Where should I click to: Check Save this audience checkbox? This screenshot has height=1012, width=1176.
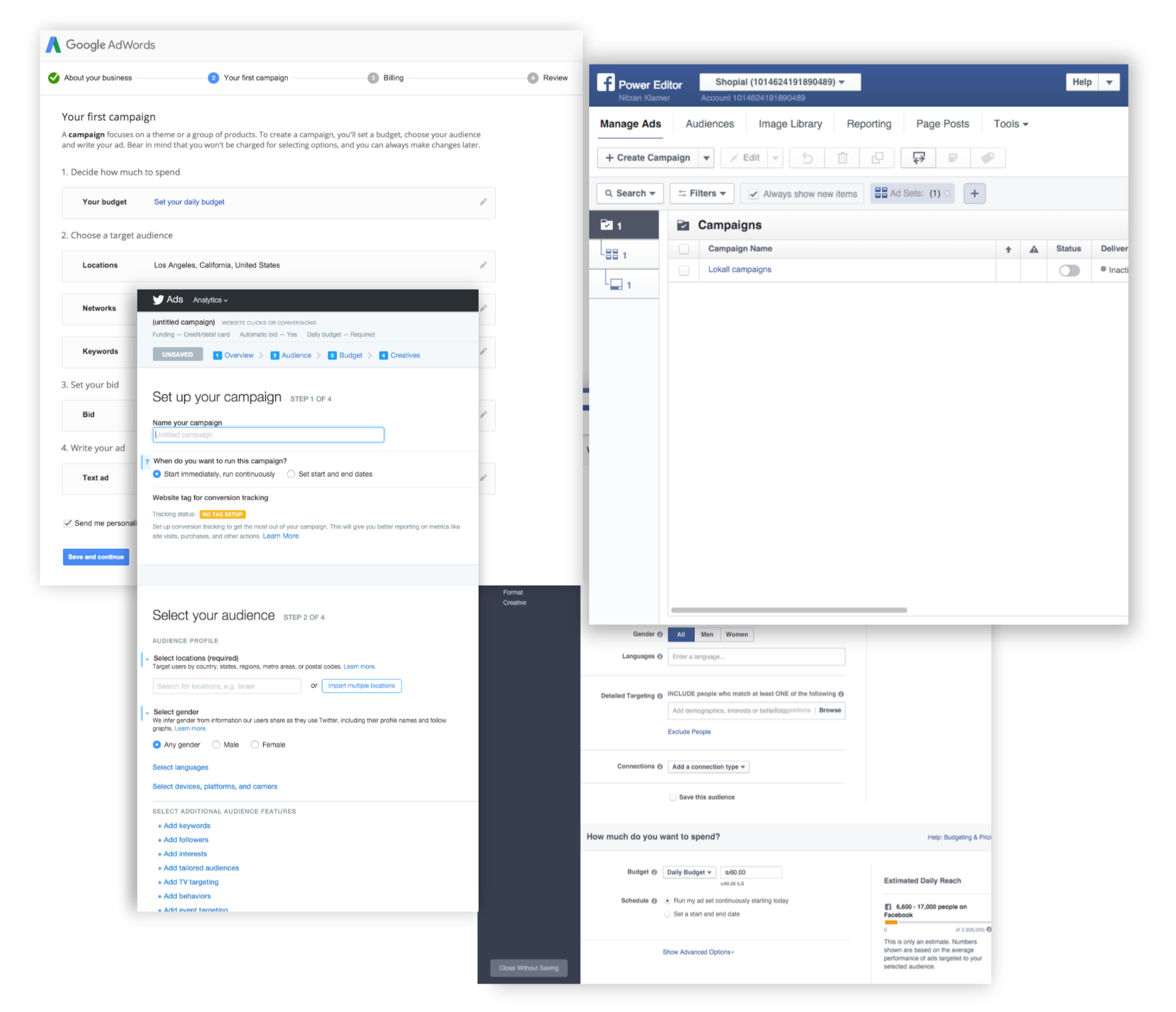[x=672, y=798]
